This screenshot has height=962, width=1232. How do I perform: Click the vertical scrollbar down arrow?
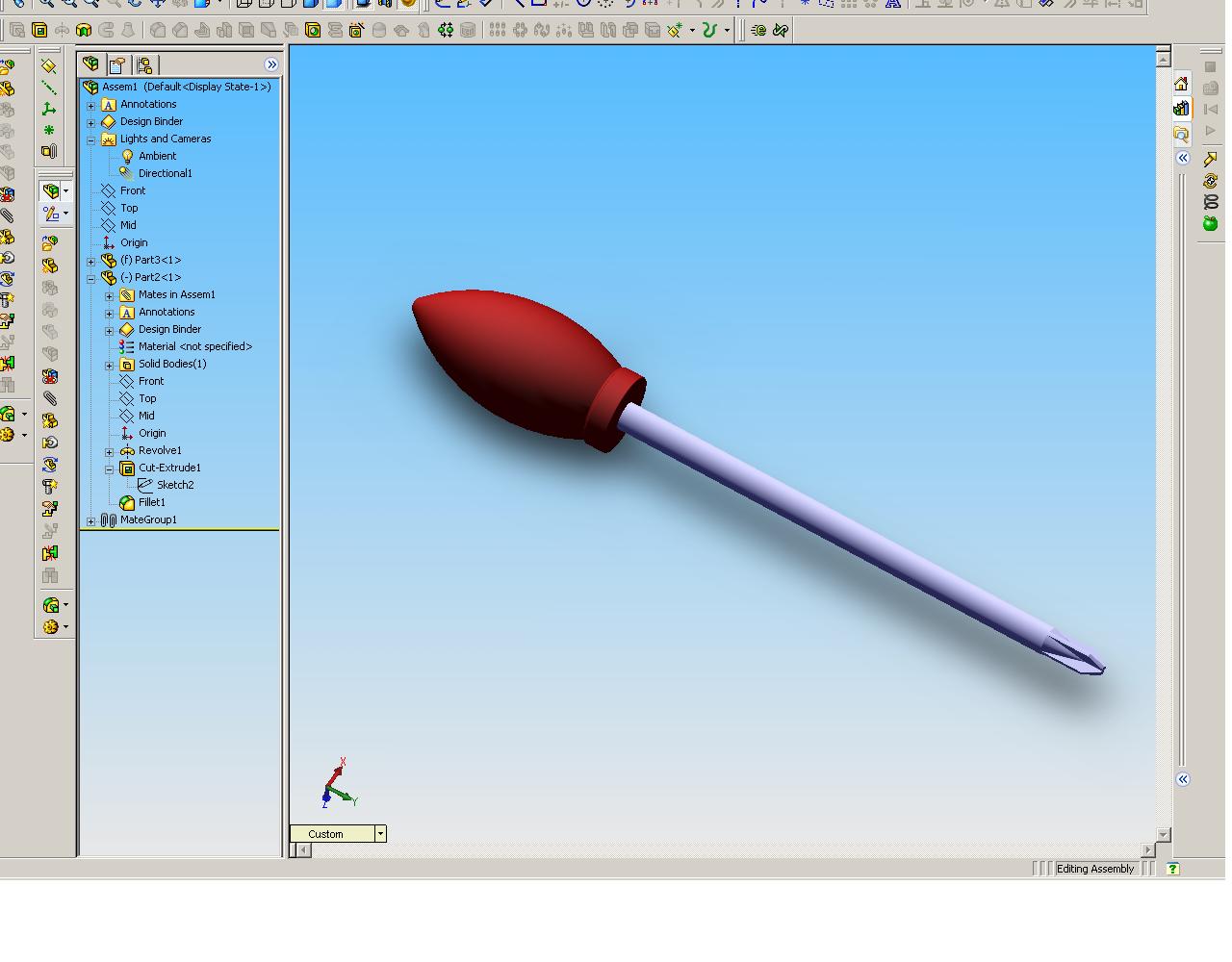1163,834
